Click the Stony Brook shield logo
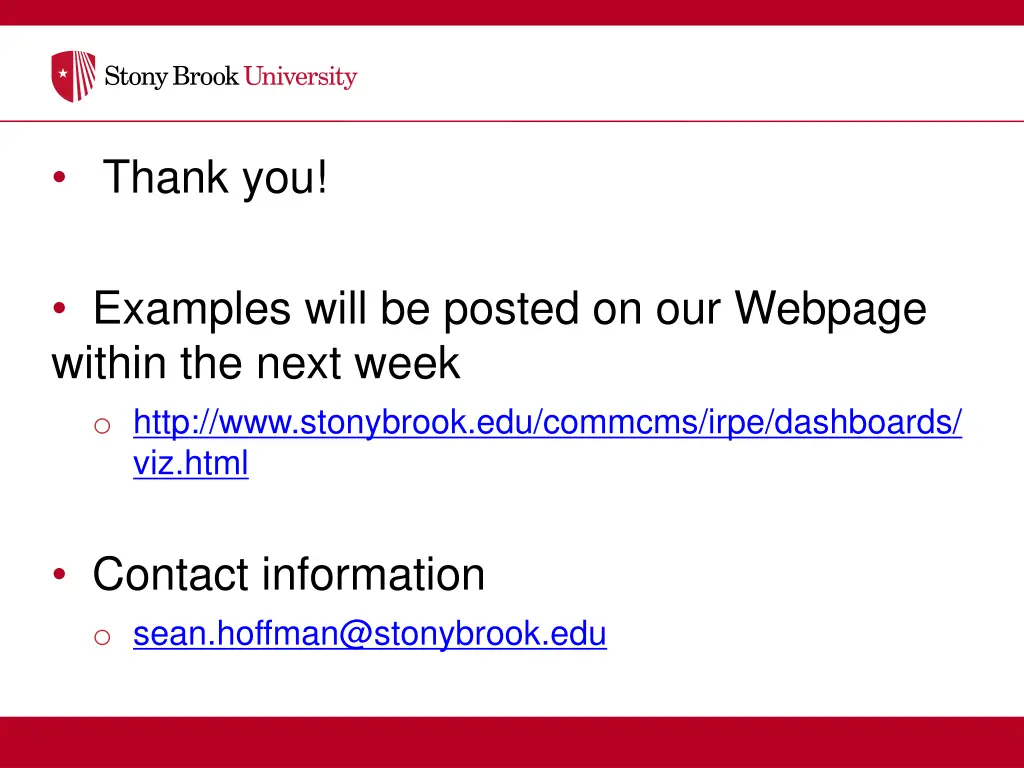This screenshot has width=1024, height=768. coord(73,76)
